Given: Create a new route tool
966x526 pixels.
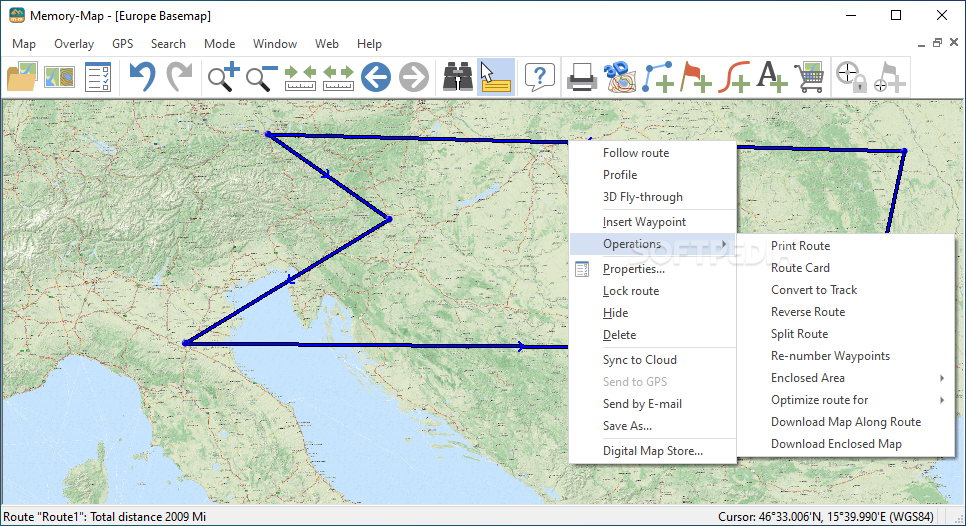Looking at the screenshot, I should point(657,77).
